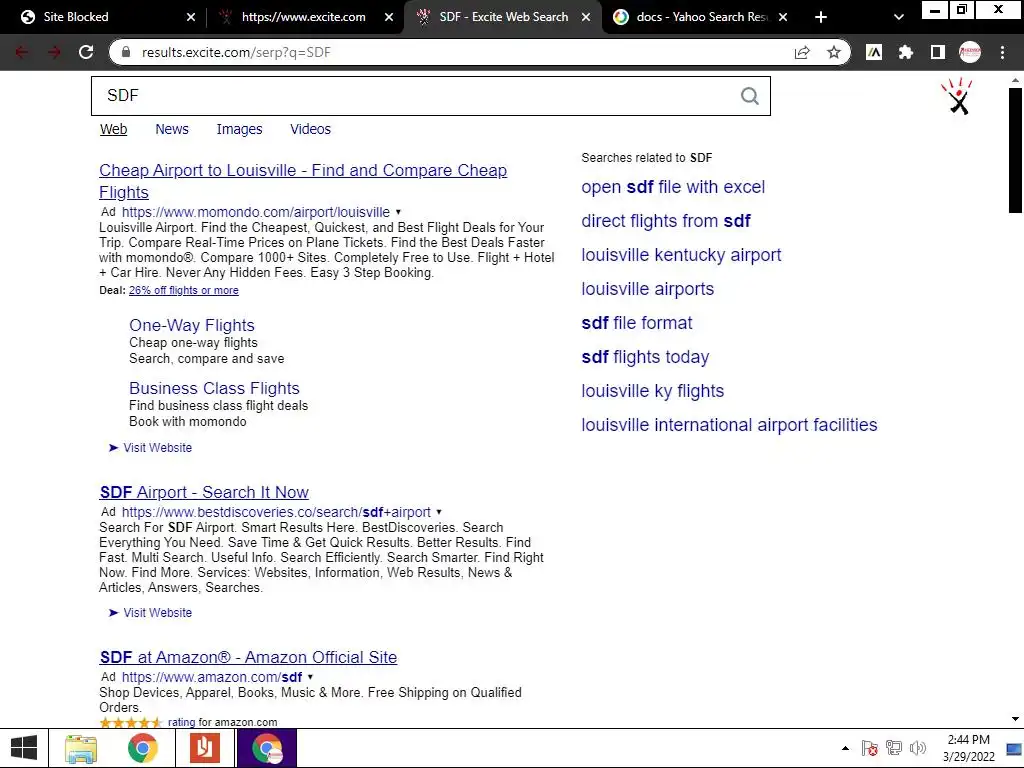Open Chrome three-dot menu
This screenshot has width=1024, height=768.
[x=1002, y=52]
